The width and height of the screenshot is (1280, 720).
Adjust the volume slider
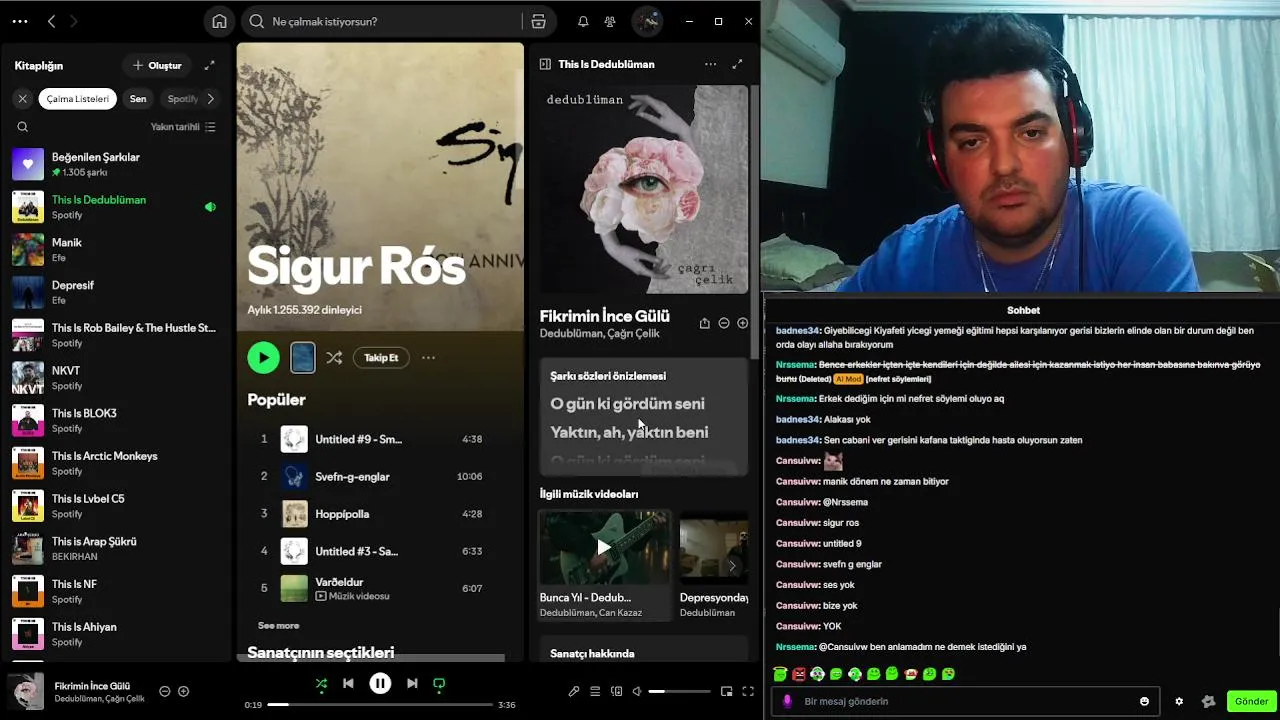[679, 691]
